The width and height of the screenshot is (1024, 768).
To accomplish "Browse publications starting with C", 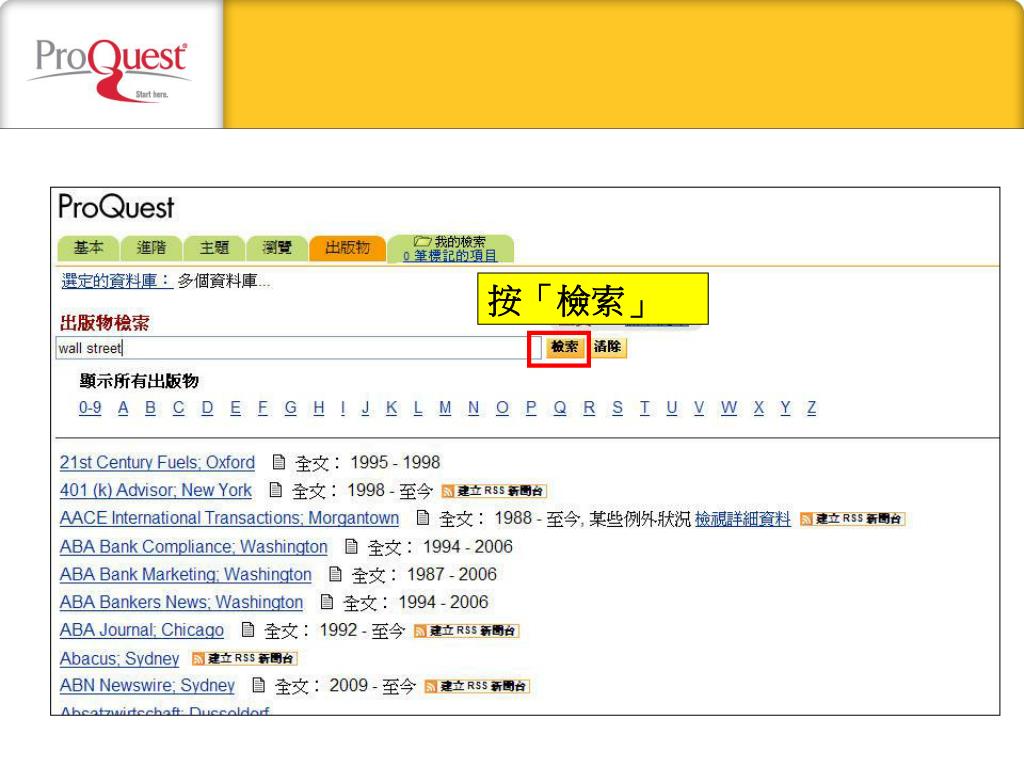I will [x=178, y=408].
